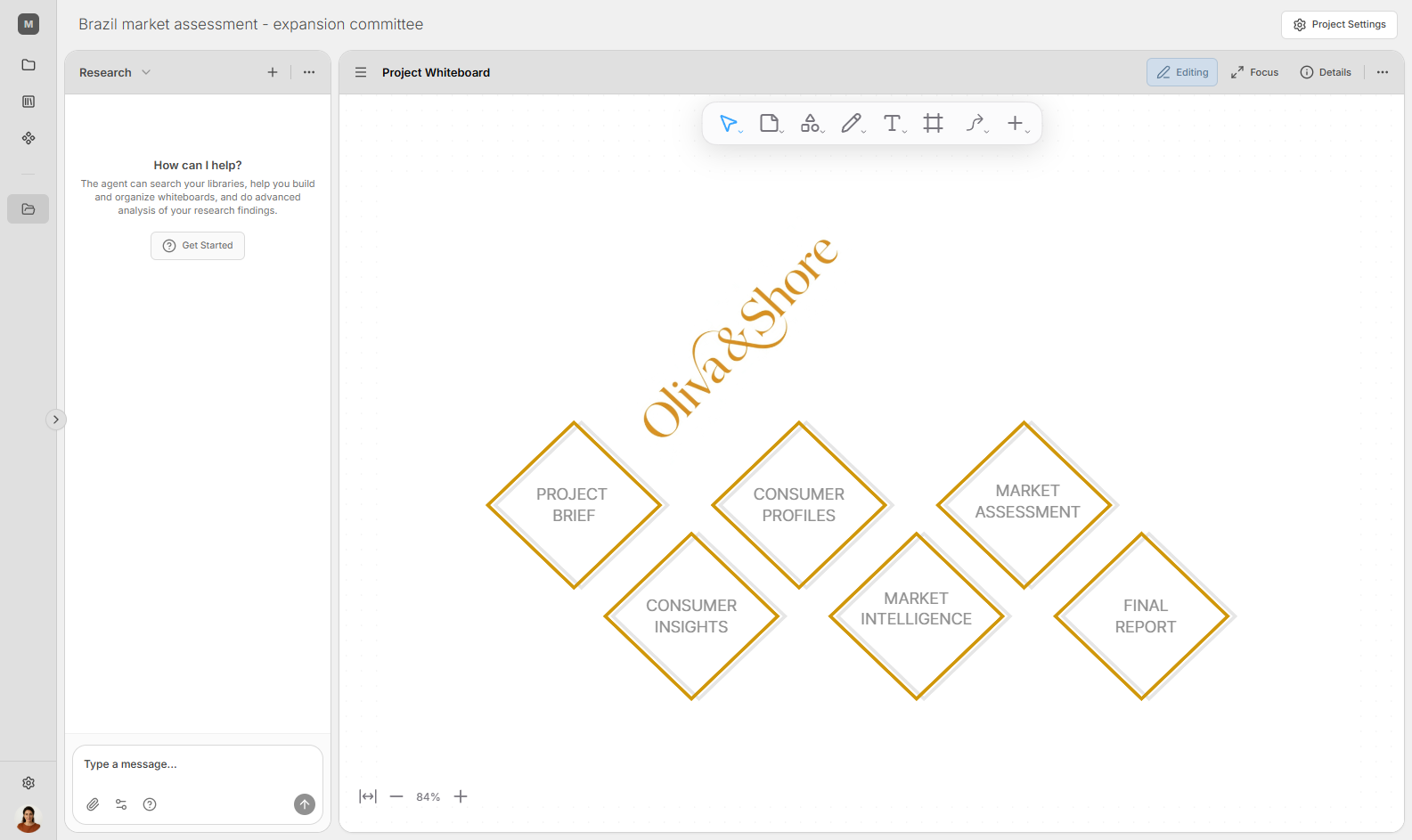
Task: Expand the collapsed sidebar arrow
Action: (56, 420)
